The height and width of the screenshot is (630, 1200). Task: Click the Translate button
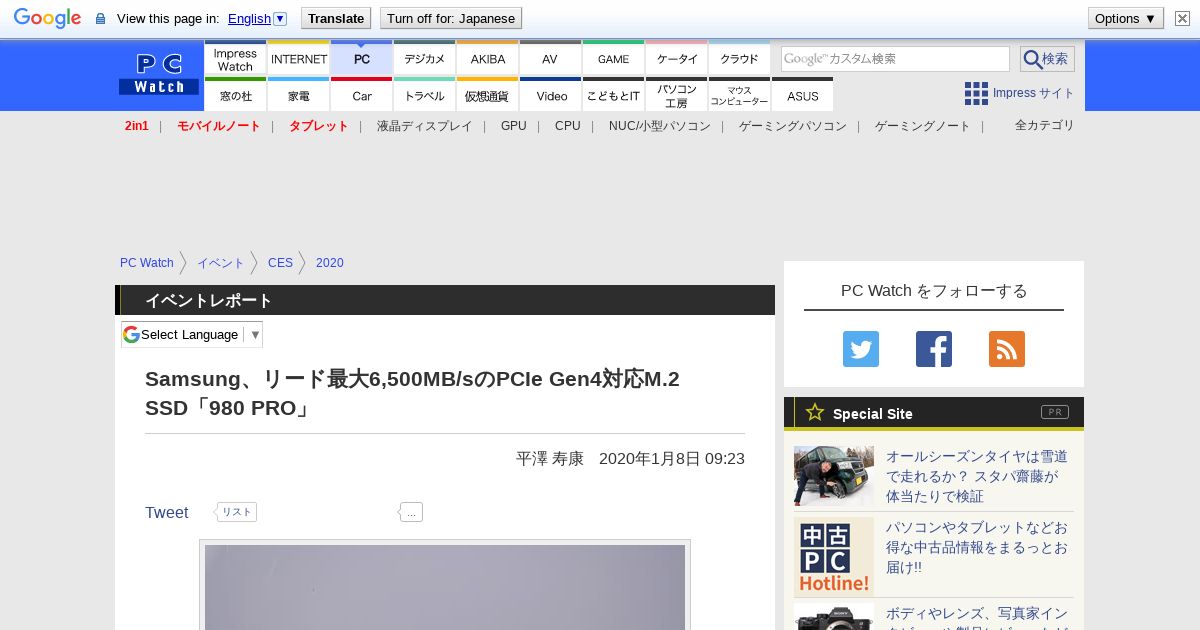click(336, 18)
